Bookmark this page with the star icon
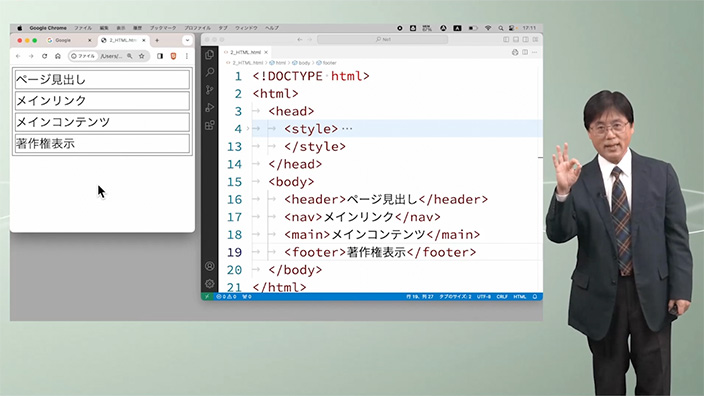The height and width of the screenshot is (396, 704). (141, 56)
